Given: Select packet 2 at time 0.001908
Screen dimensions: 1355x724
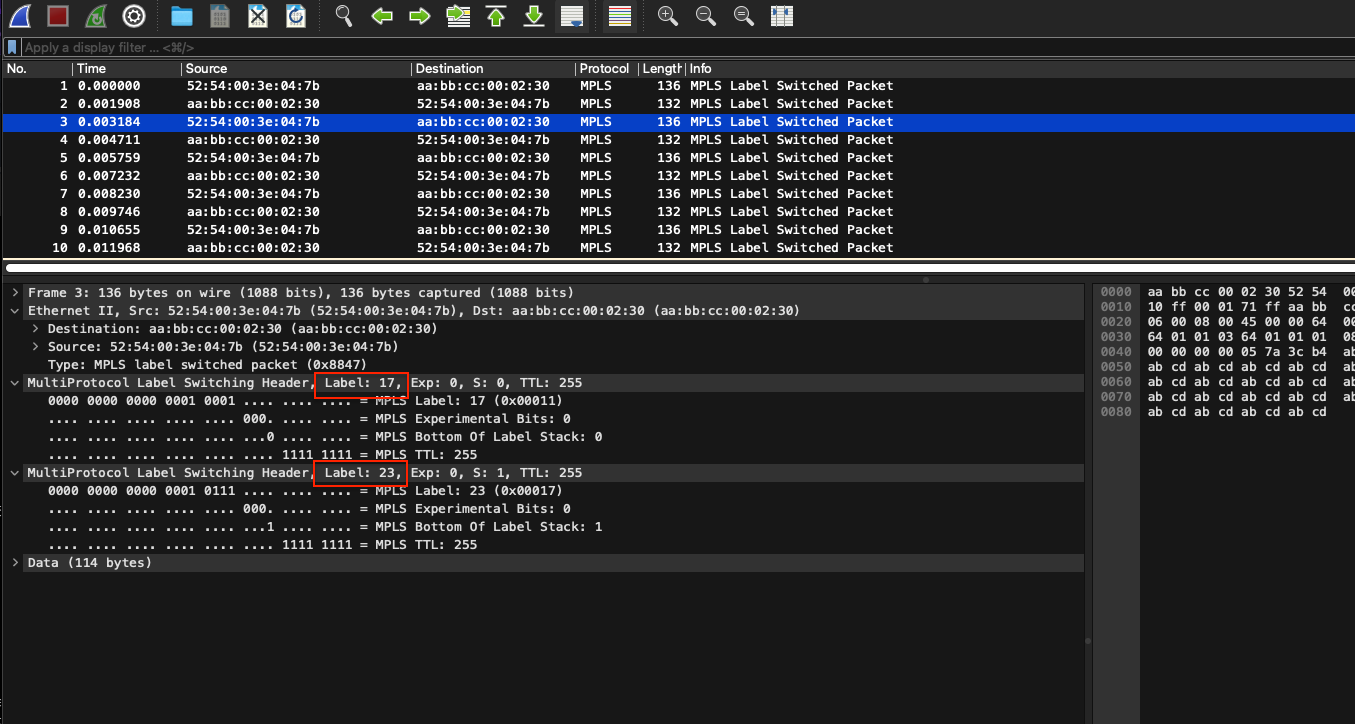Looking at the screenshot, I should coord(678,104).
